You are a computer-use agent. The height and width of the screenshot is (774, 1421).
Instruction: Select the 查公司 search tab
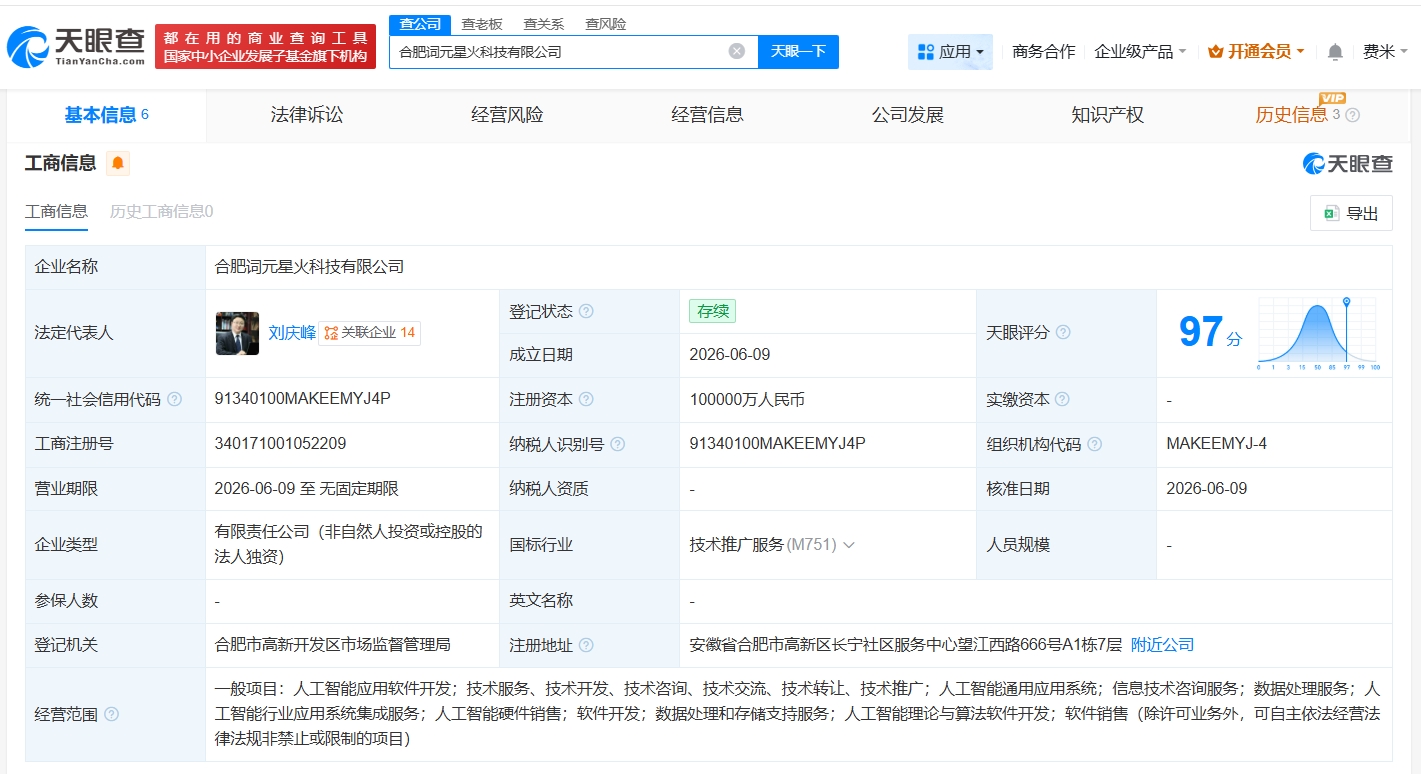(420, 25)
